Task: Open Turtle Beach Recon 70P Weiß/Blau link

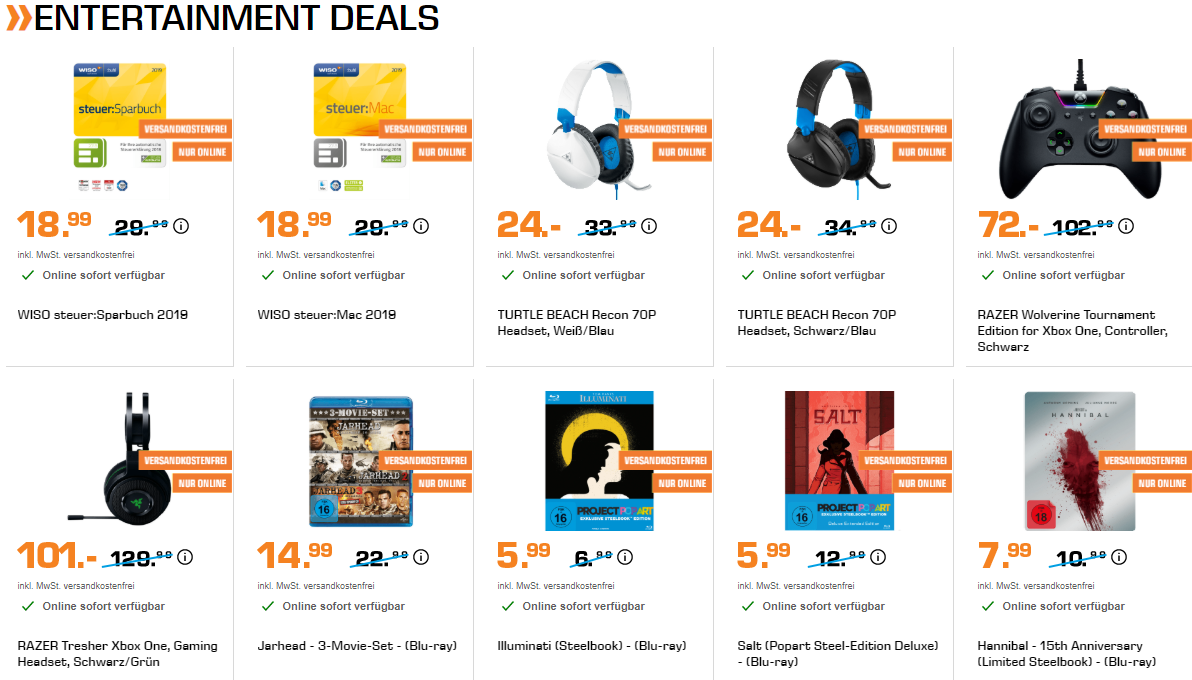Action: 577,322
